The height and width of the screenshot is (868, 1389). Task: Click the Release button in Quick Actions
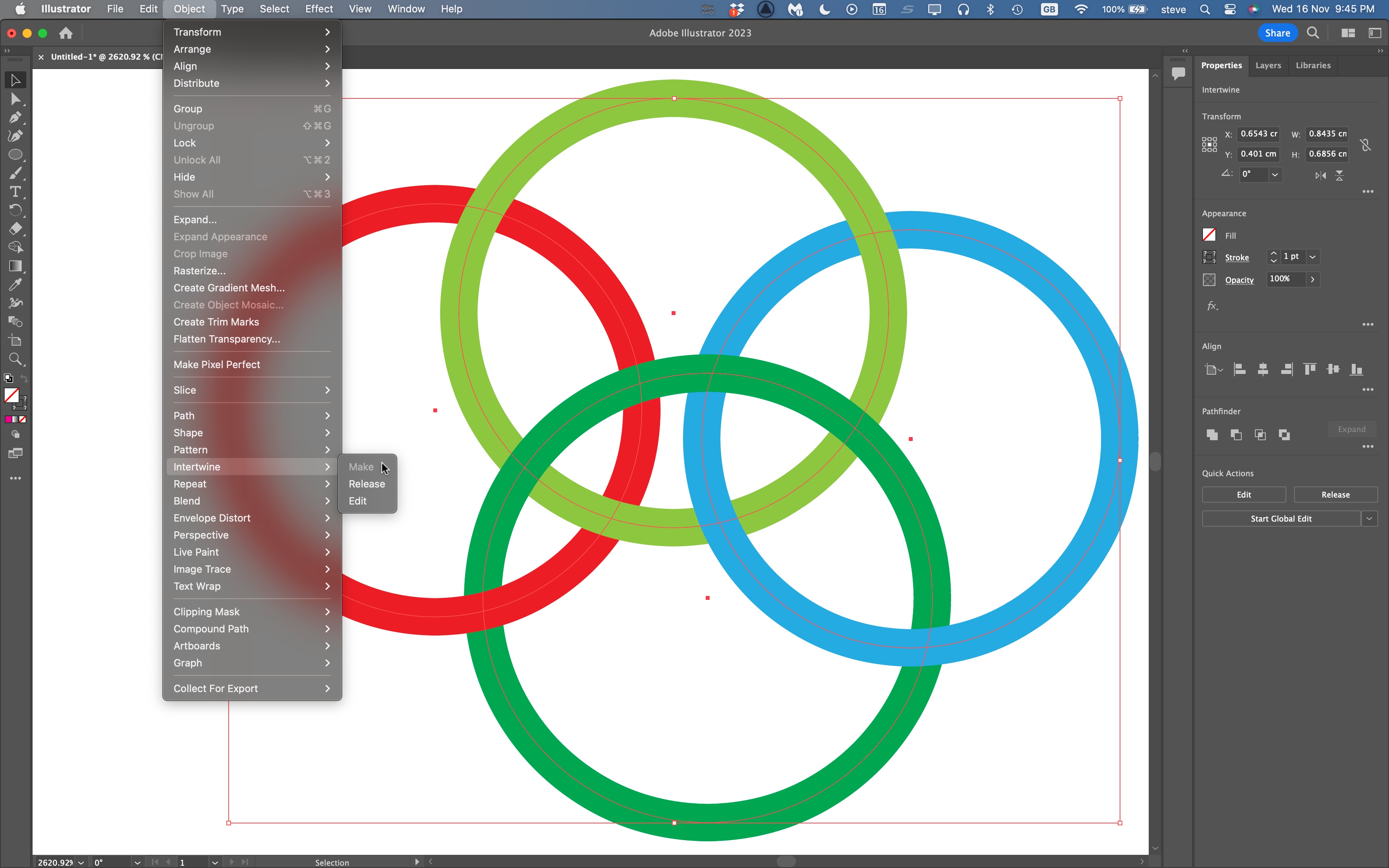[1335, 494]
